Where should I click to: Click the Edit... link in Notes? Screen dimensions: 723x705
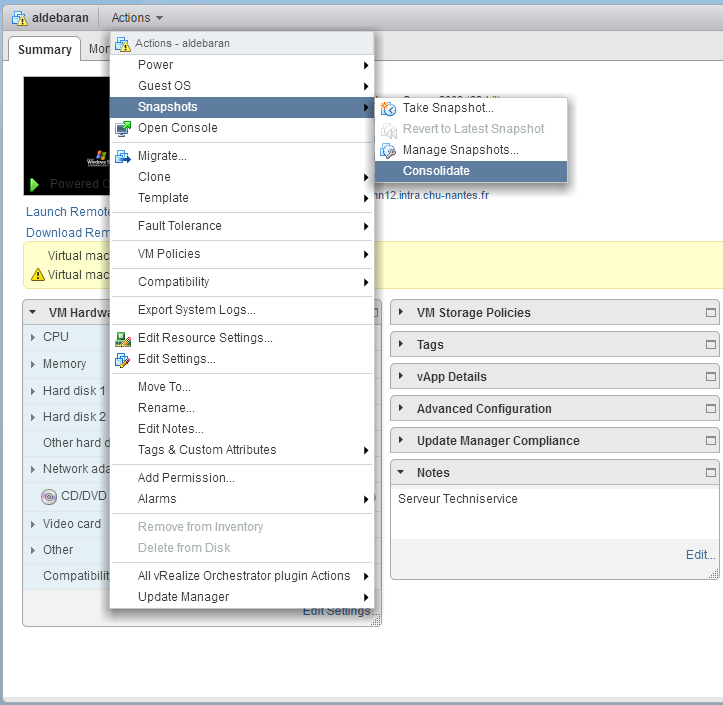tap(700, 555)
